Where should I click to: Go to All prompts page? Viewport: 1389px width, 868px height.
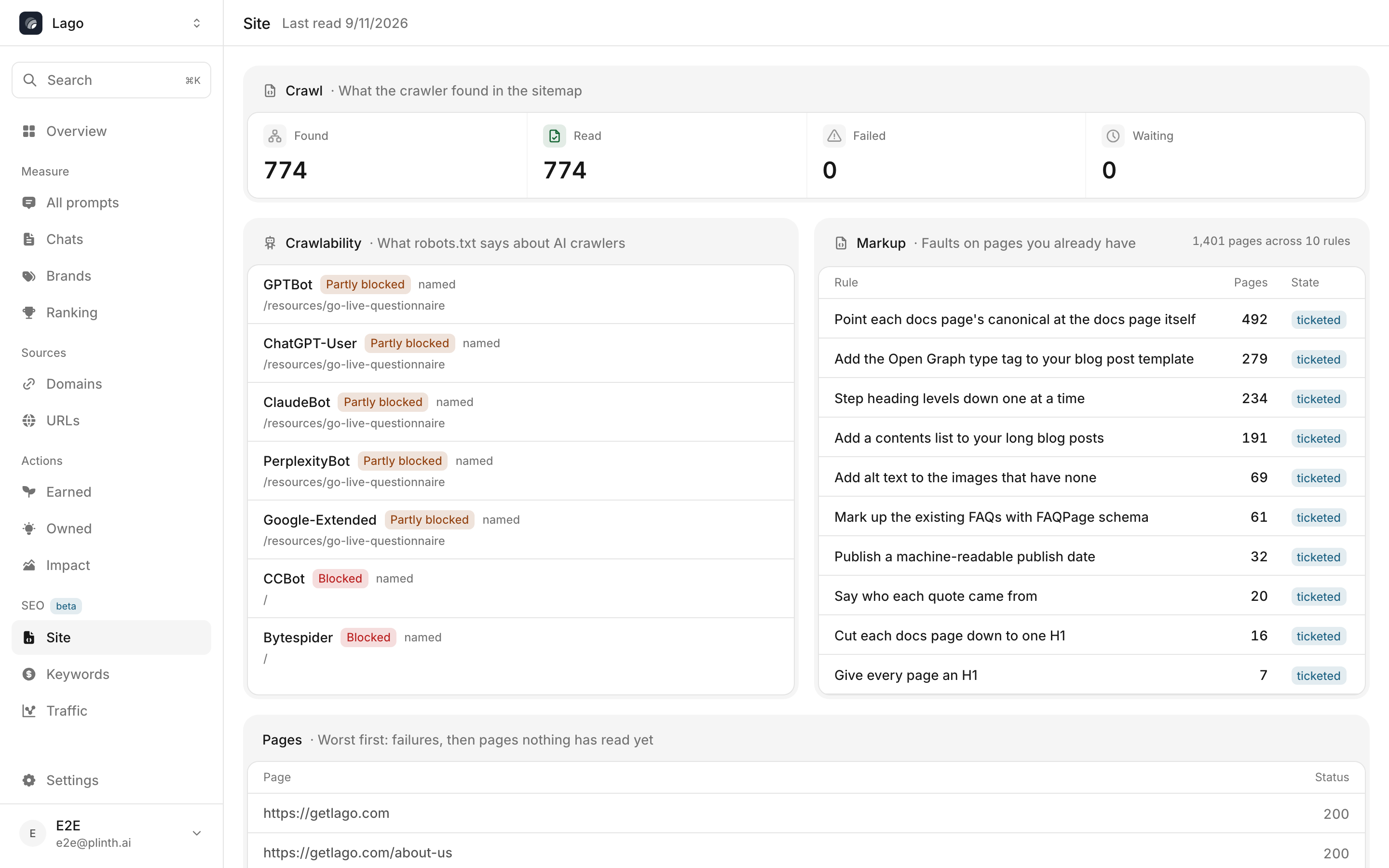click(111, 203)
